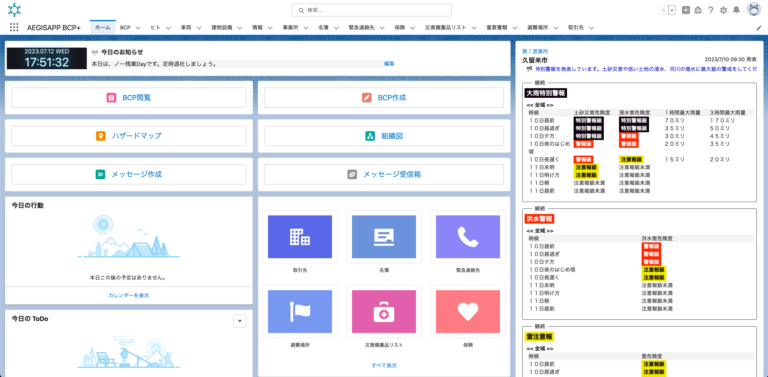
Task: Click the megaphone icon beside 特別警報 message
Action: [x=529, y=69]
